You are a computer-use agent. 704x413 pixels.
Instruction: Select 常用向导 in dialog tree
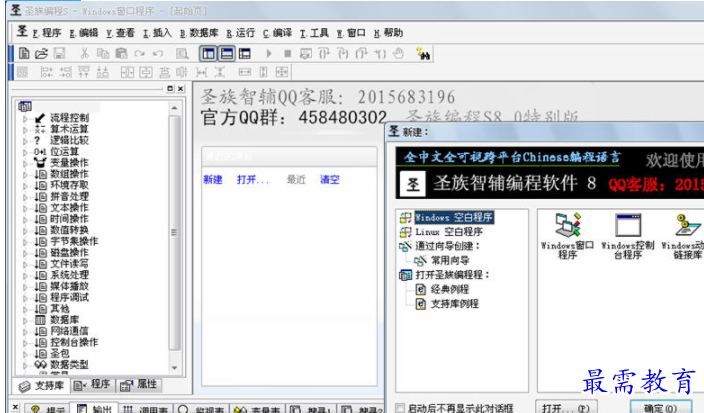tap(449, 261)
